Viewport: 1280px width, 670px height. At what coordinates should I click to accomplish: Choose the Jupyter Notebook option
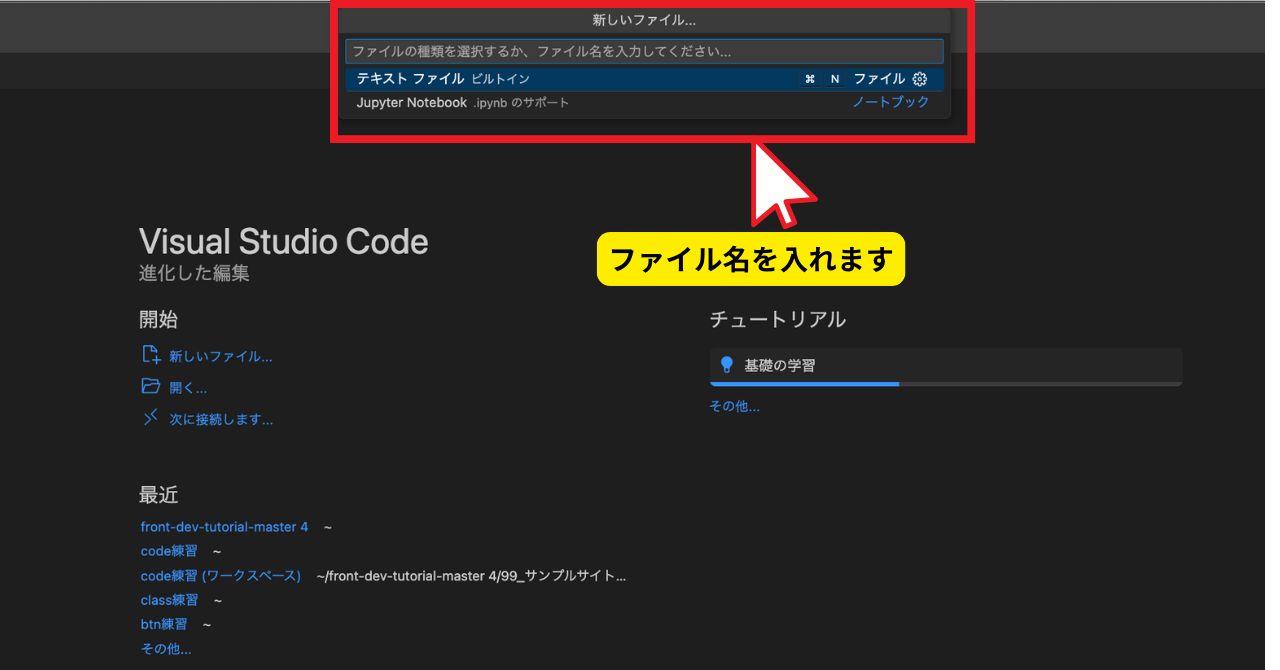(x=644, y=102)
